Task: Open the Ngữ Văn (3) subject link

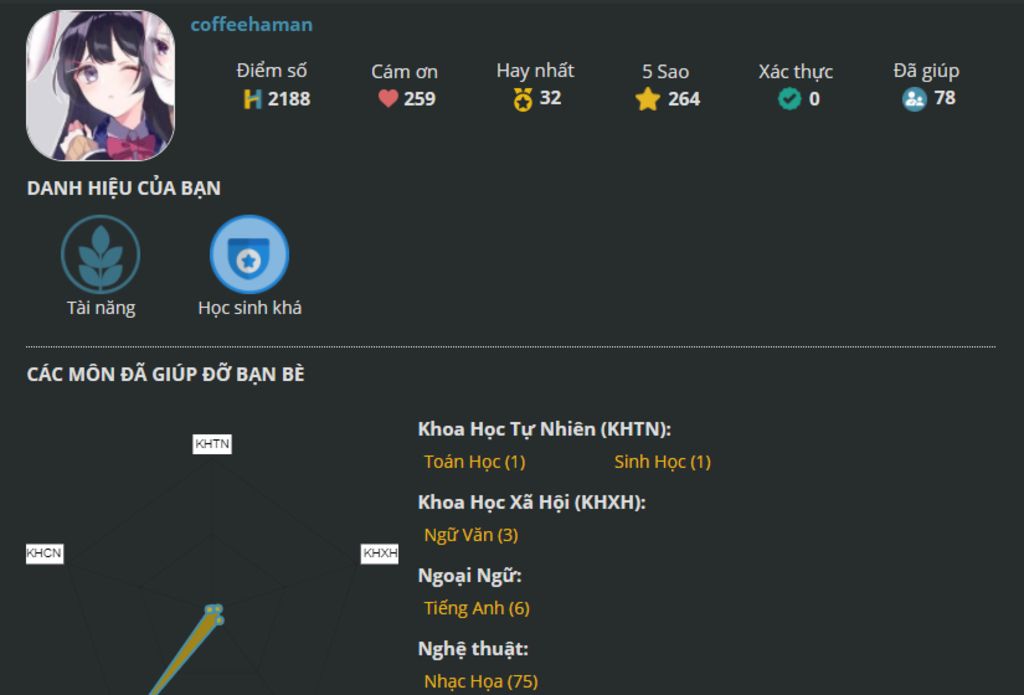Action: [x=470, y=535]
